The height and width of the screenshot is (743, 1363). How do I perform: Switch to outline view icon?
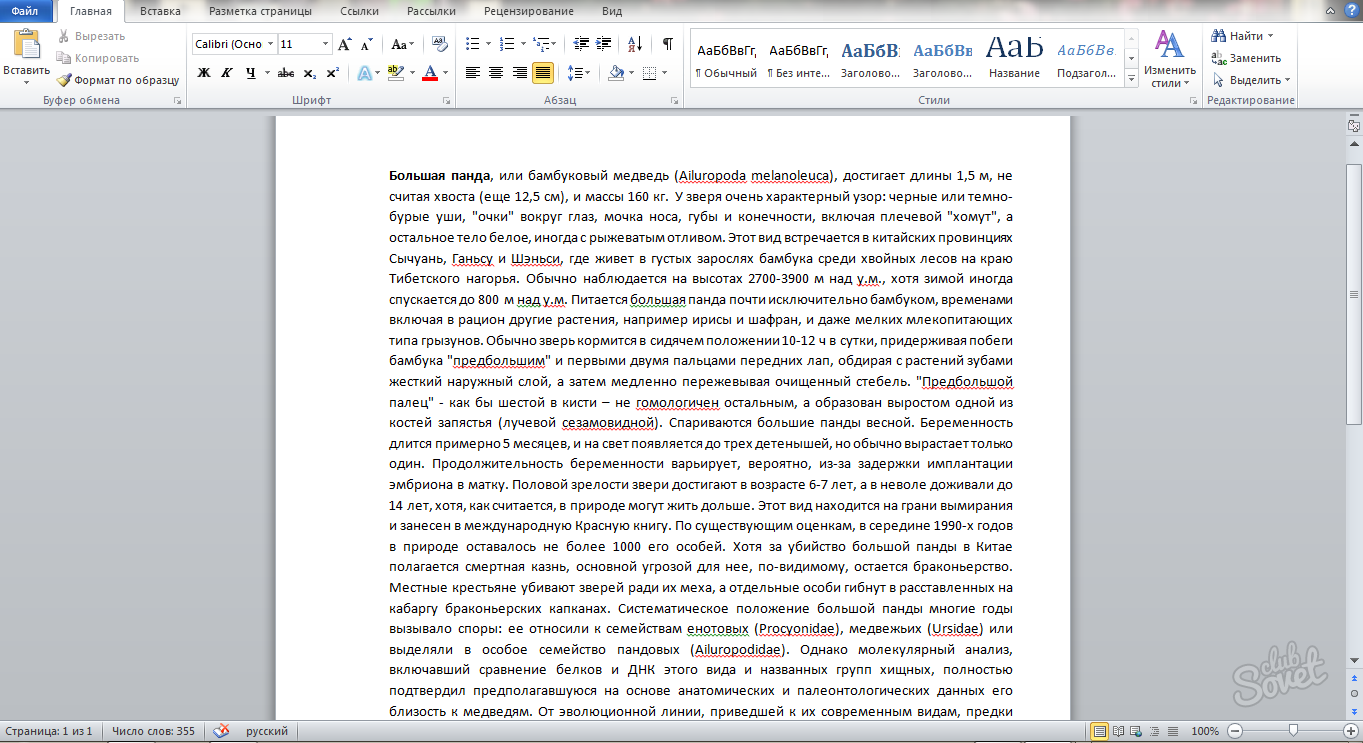coord(1153,731)
